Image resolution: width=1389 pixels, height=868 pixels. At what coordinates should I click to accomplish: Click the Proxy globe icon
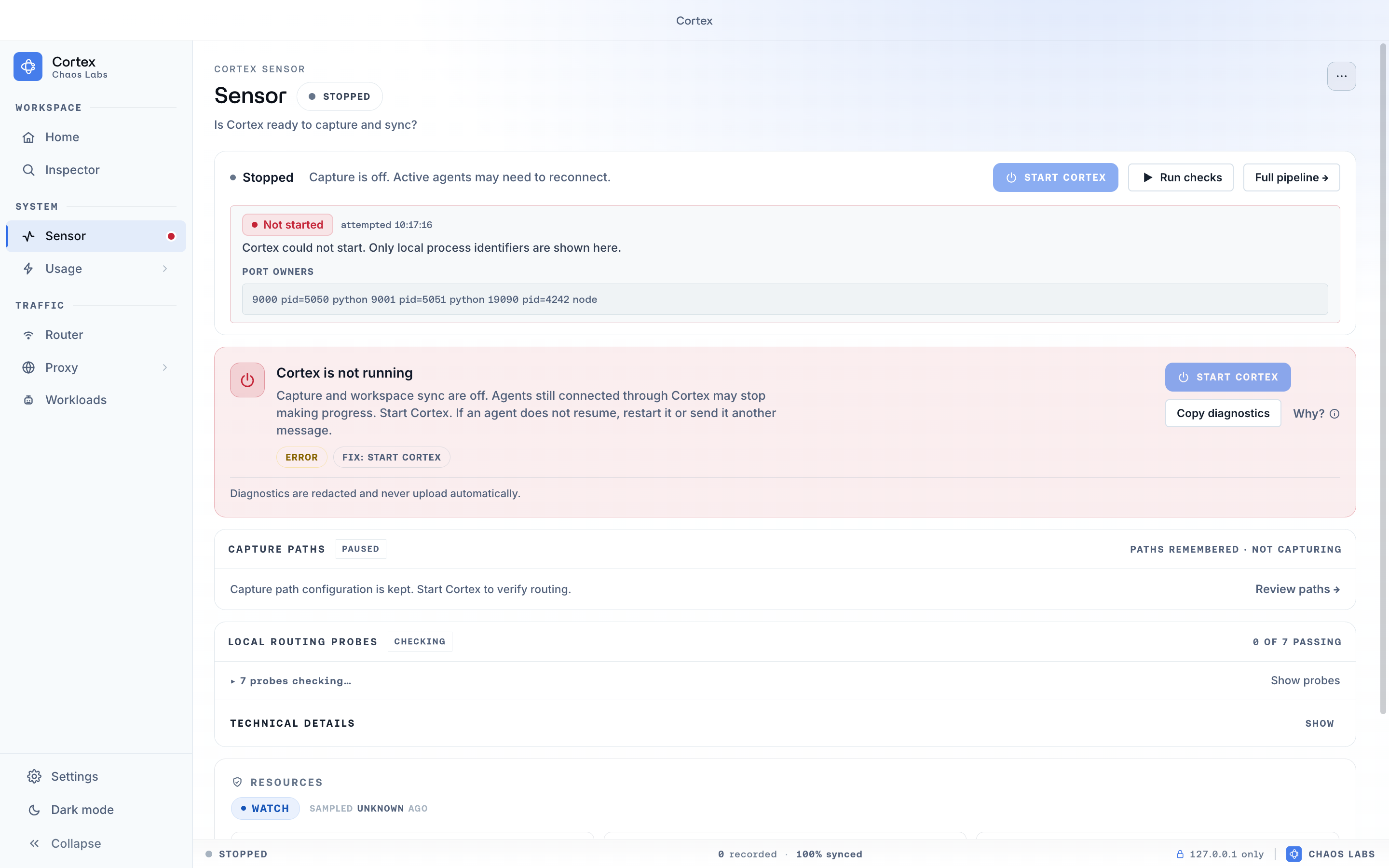(29, 367)
